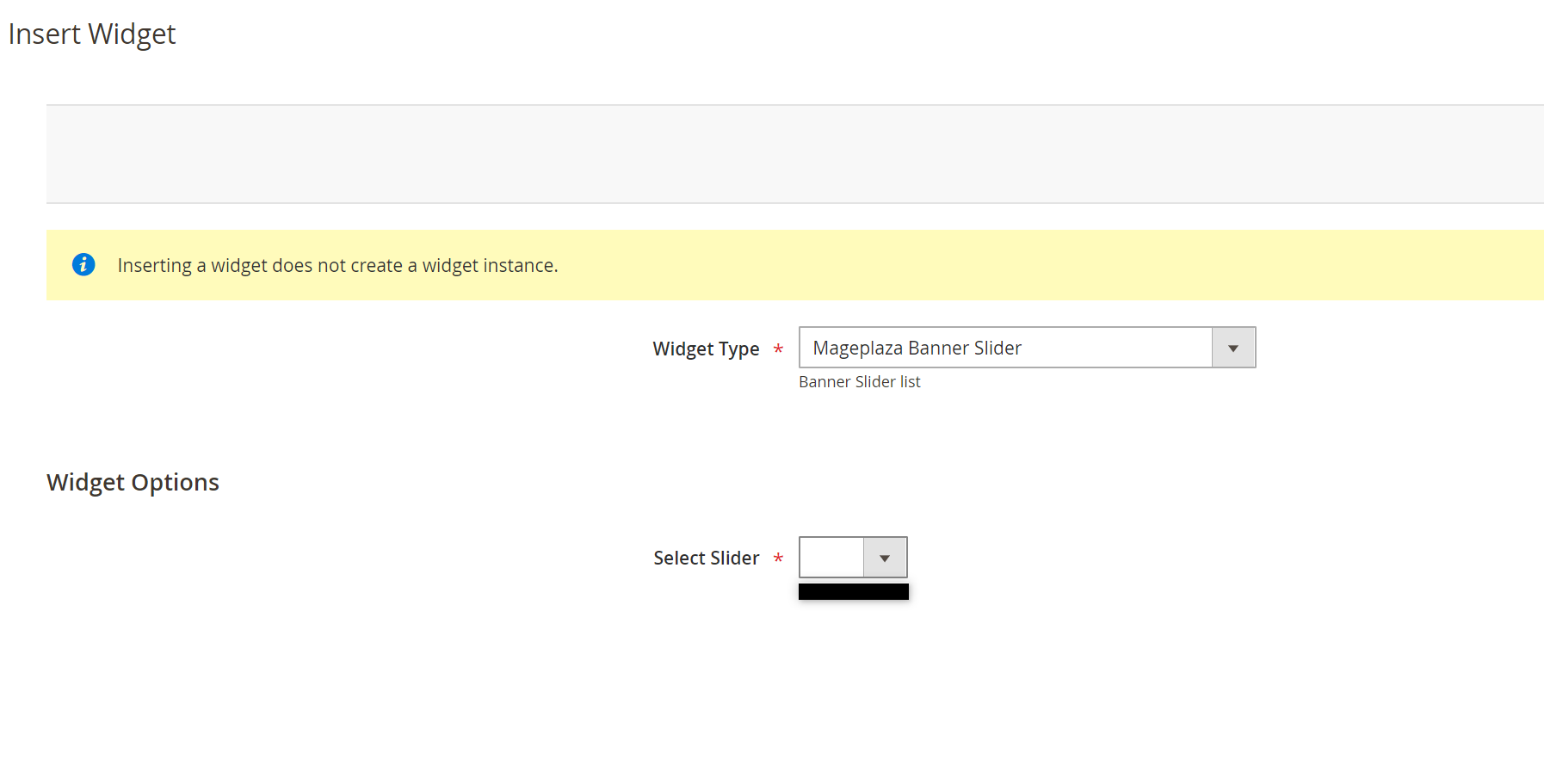Click the 'Widget Type' label
Screen dimensions: 1544x784
(706, 349)
